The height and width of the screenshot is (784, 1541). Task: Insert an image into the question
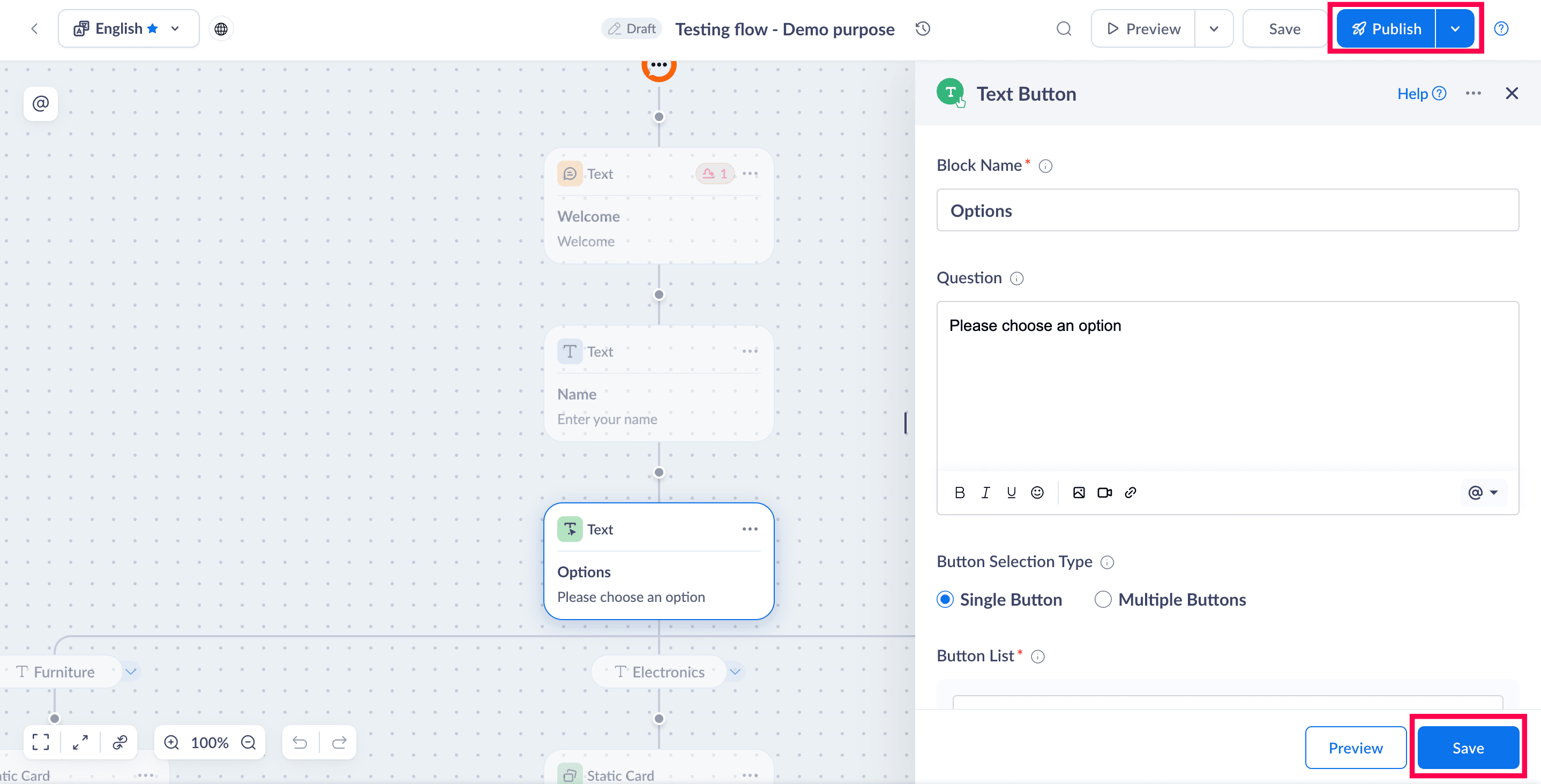coord(1079,492)
